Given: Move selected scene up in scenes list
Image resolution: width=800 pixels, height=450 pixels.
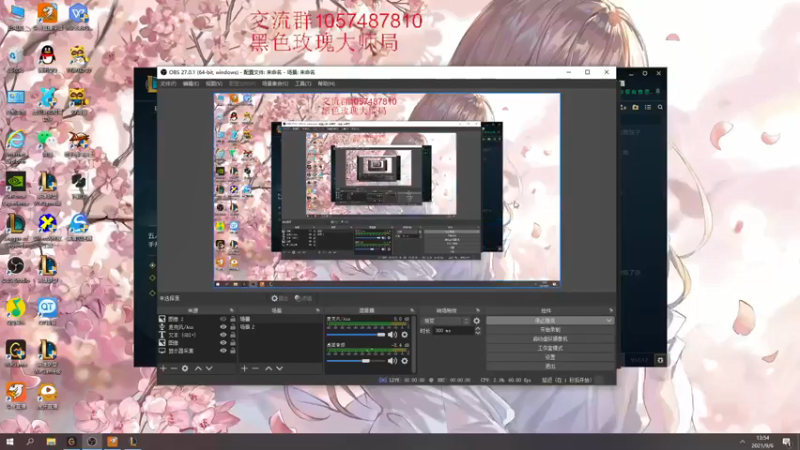Looking at the screenshot, I should pyautogui.click(x=268, y=368).
